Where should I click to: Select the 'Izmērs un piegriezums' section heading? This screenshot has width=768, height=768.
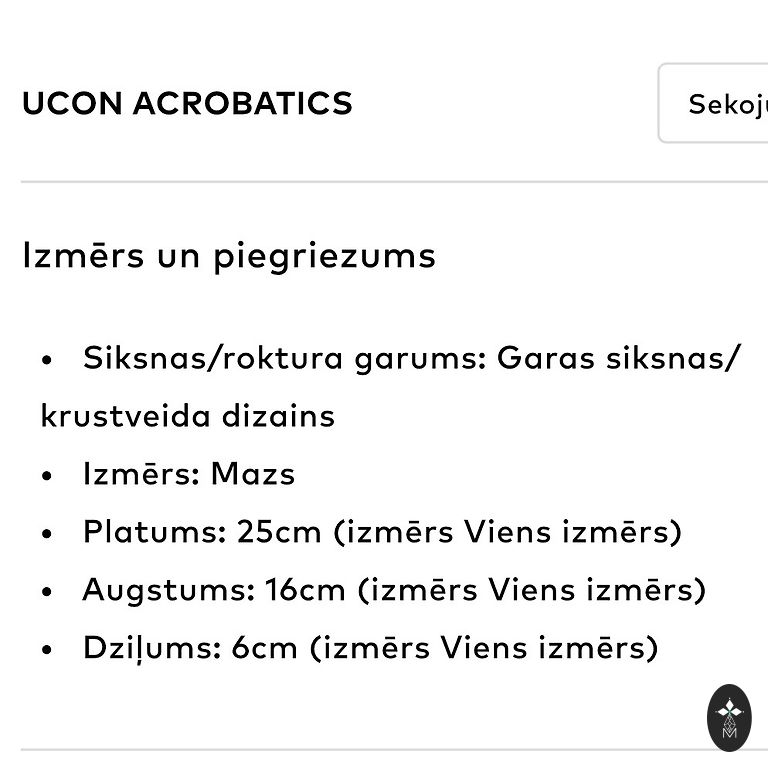229,256
